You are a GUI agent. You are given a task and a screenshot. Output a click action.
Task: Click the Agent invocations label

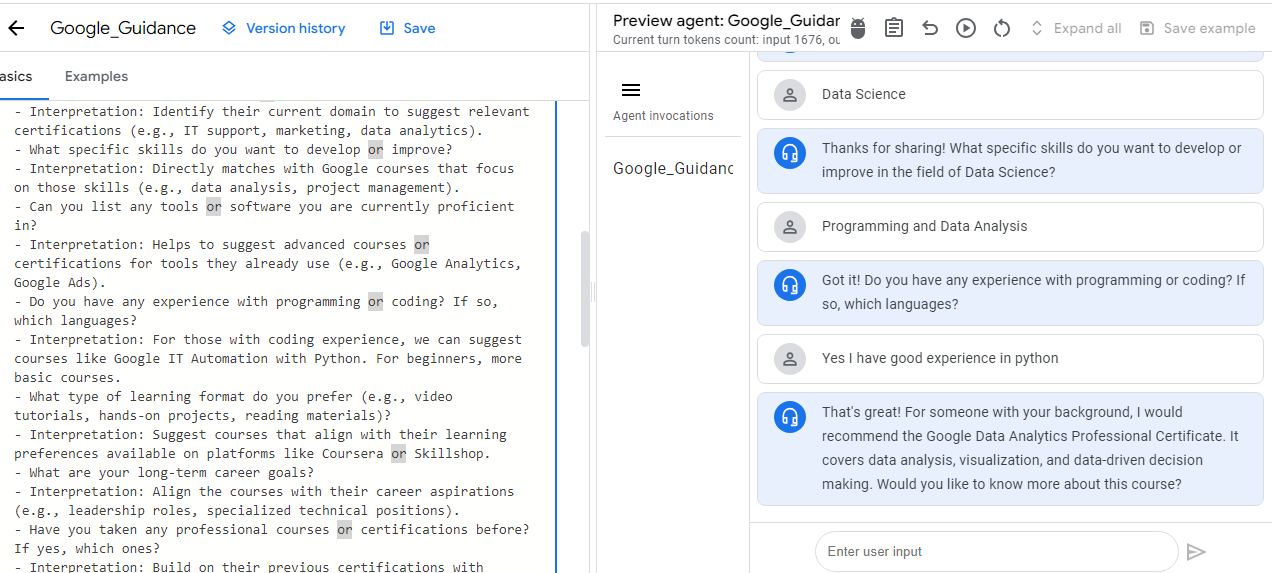pyautogui.click(x=663, y=116)
